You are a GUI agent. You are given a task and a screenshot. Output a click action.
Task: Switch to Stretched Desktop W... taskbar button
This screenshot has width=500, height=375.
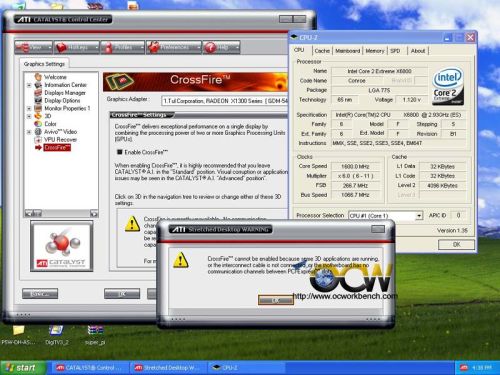click(x=168, y=368)
